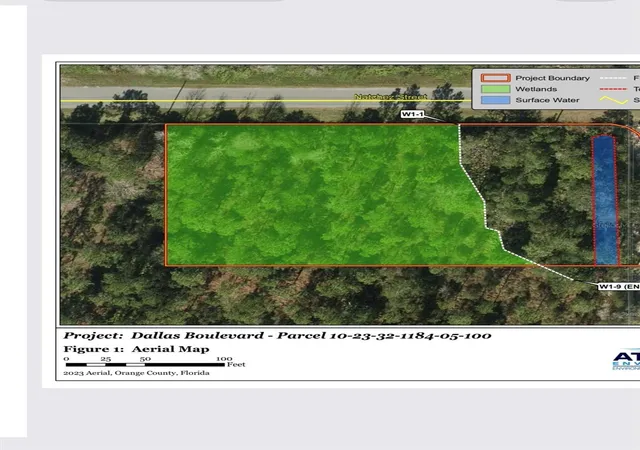Click the white dotted line legend symbol
The width and height of the screenshot is (640, 450).
pos(613,78)
